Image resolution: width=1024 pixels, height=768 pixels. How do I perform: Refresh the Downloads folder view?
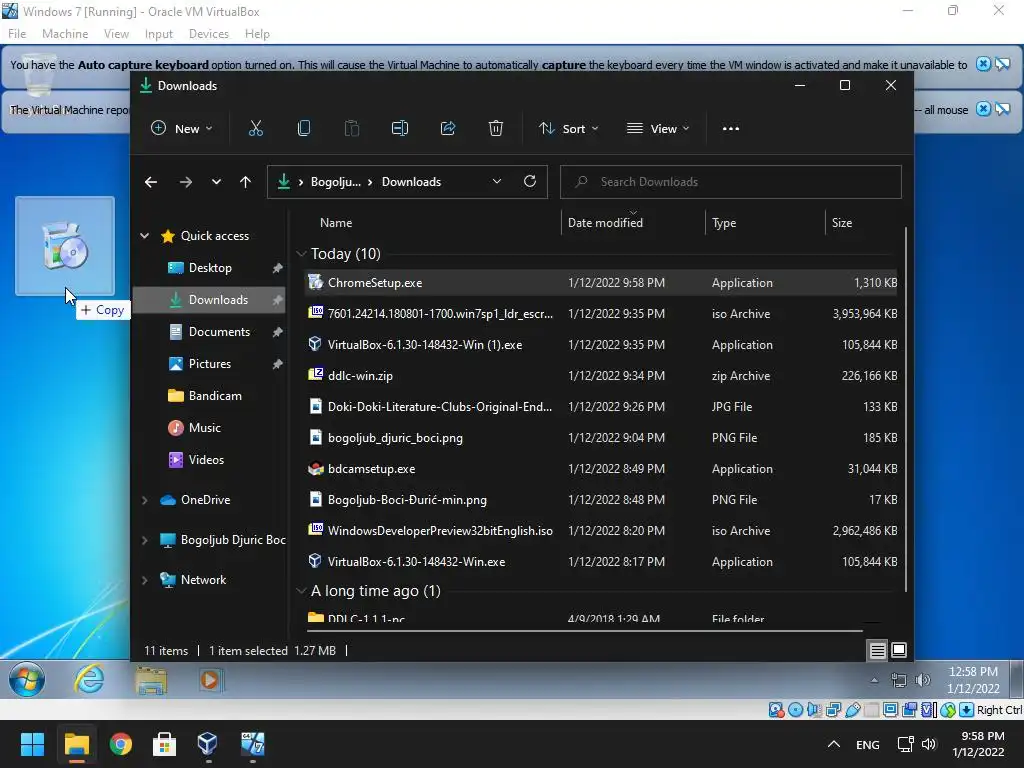tap(530, 182)
